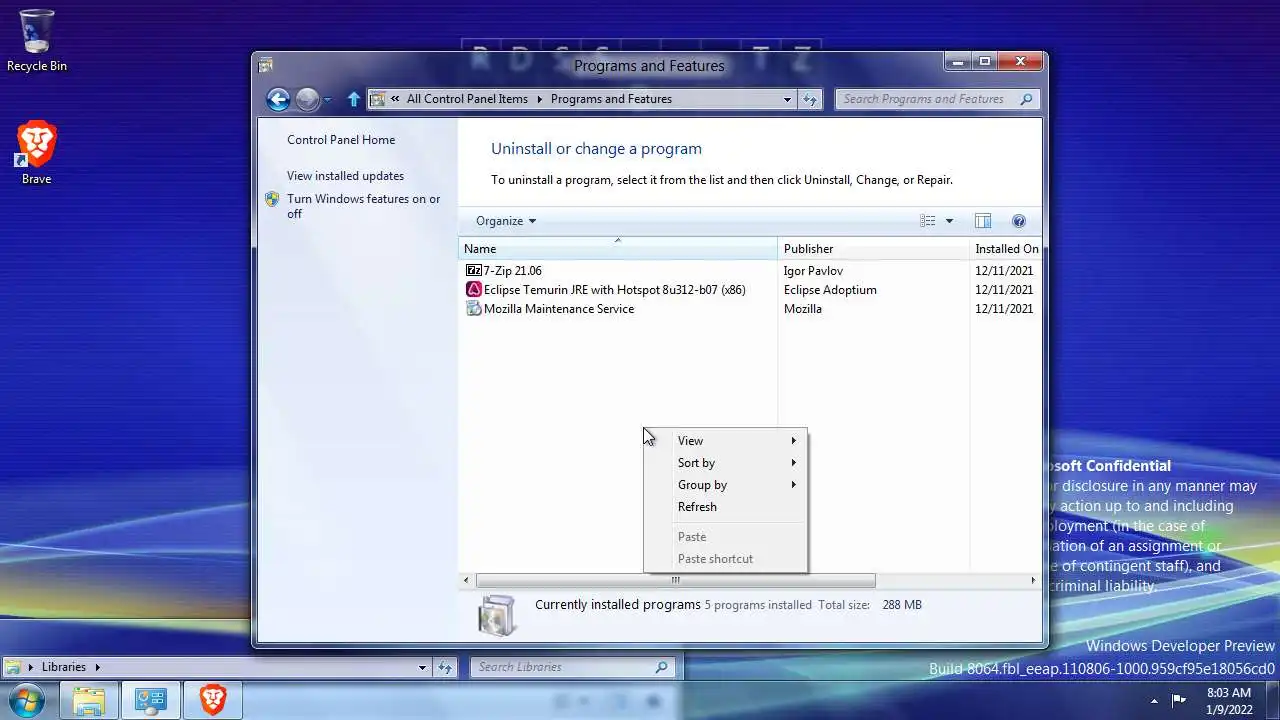The image size is (1280, 720).
Task: Click publisher Igor Pavlov cell
Action: point(813,271)
